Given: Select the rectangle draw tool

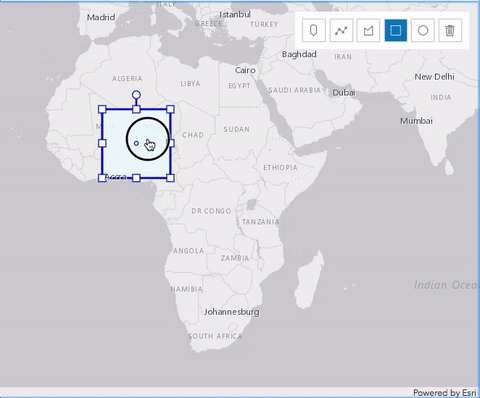Looking at the screenshot, I should click(396, 30).
